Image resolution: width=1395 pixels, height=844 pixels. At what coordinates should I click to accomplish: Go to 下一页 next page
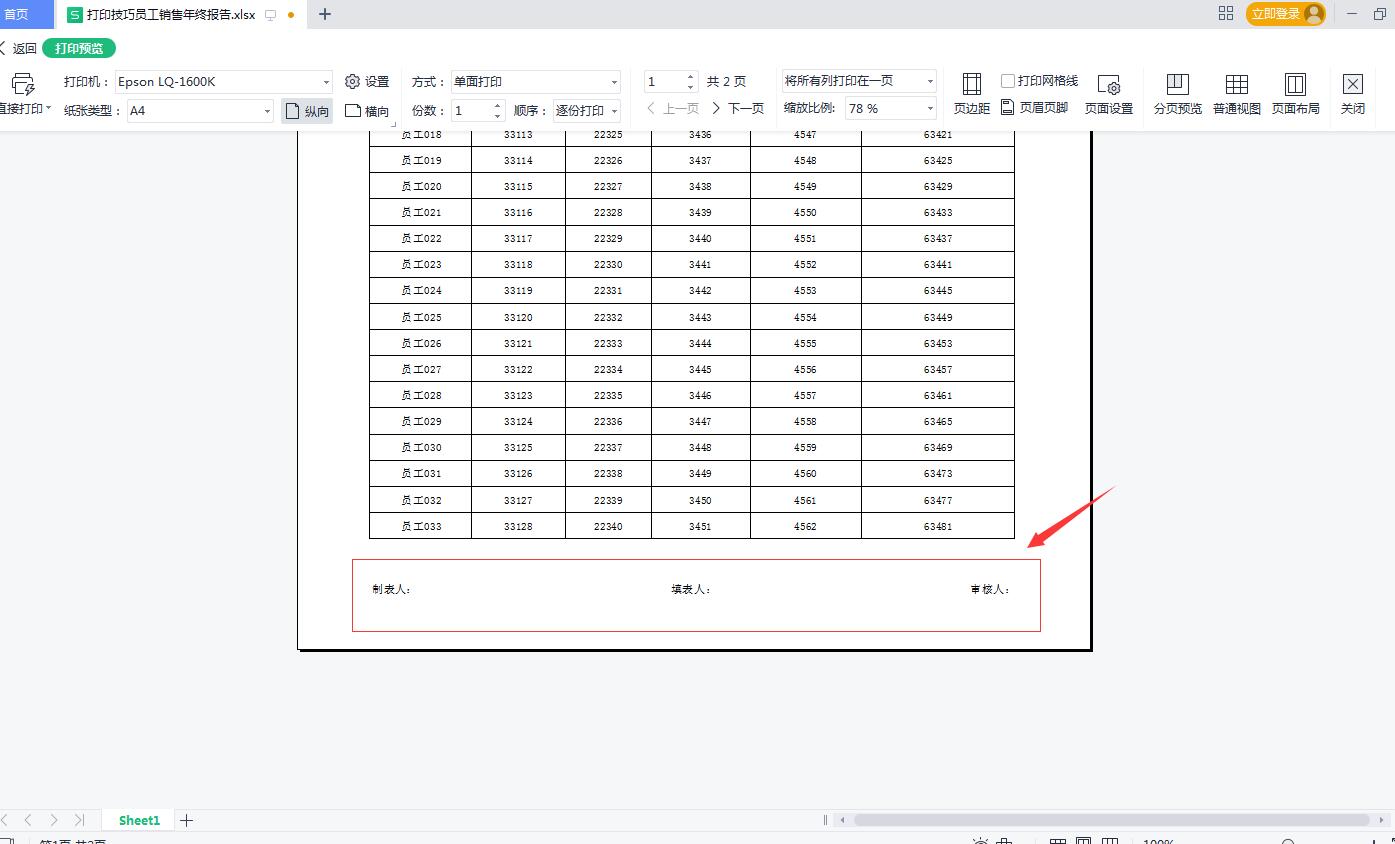point(737,108)
